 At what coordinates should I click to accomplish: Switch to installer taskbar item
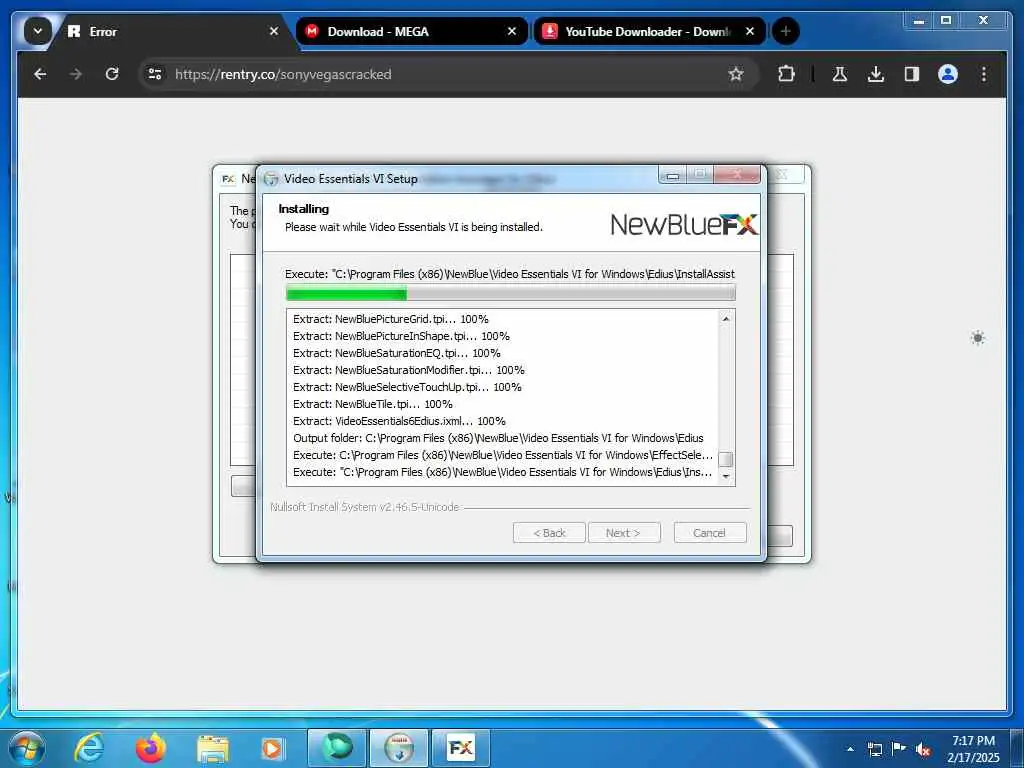tap(399, 748)
